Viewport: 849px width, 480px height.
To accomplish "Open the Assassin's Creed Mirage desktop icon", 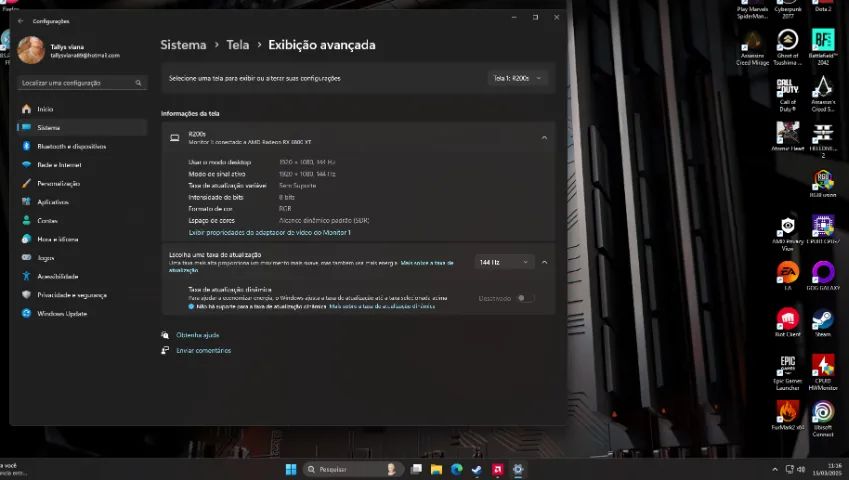I will coord(752,48).
